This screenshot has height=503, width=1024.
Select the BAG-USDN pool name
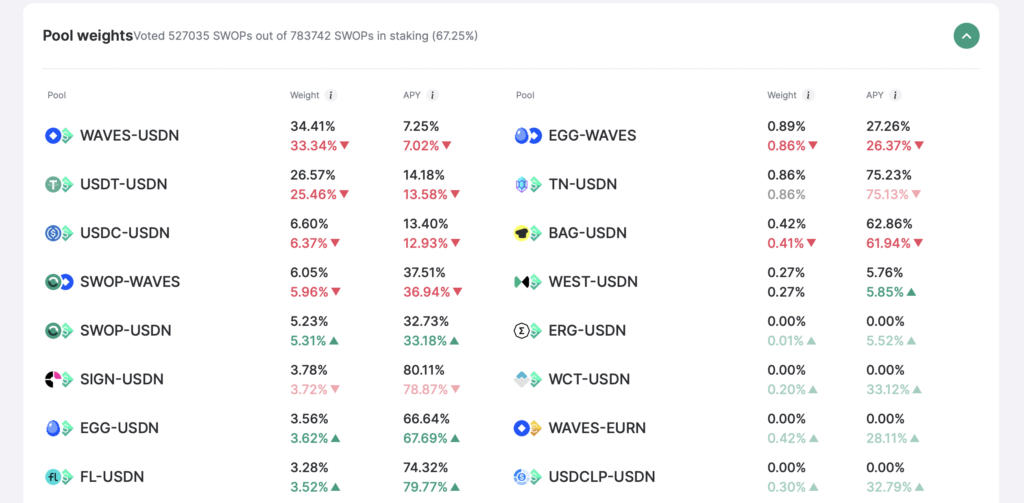pos(588,233)
